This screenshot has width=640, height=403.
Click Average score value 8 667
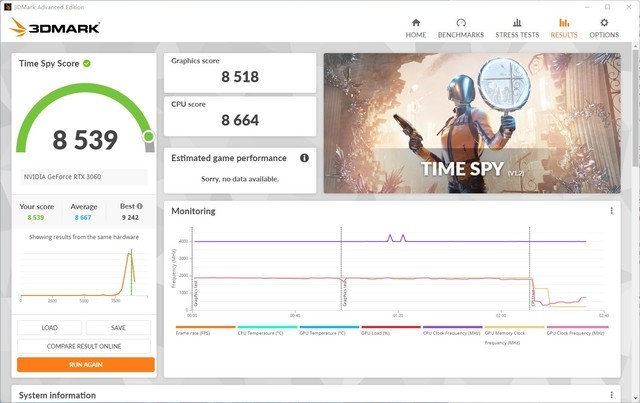tap(83, 218)
